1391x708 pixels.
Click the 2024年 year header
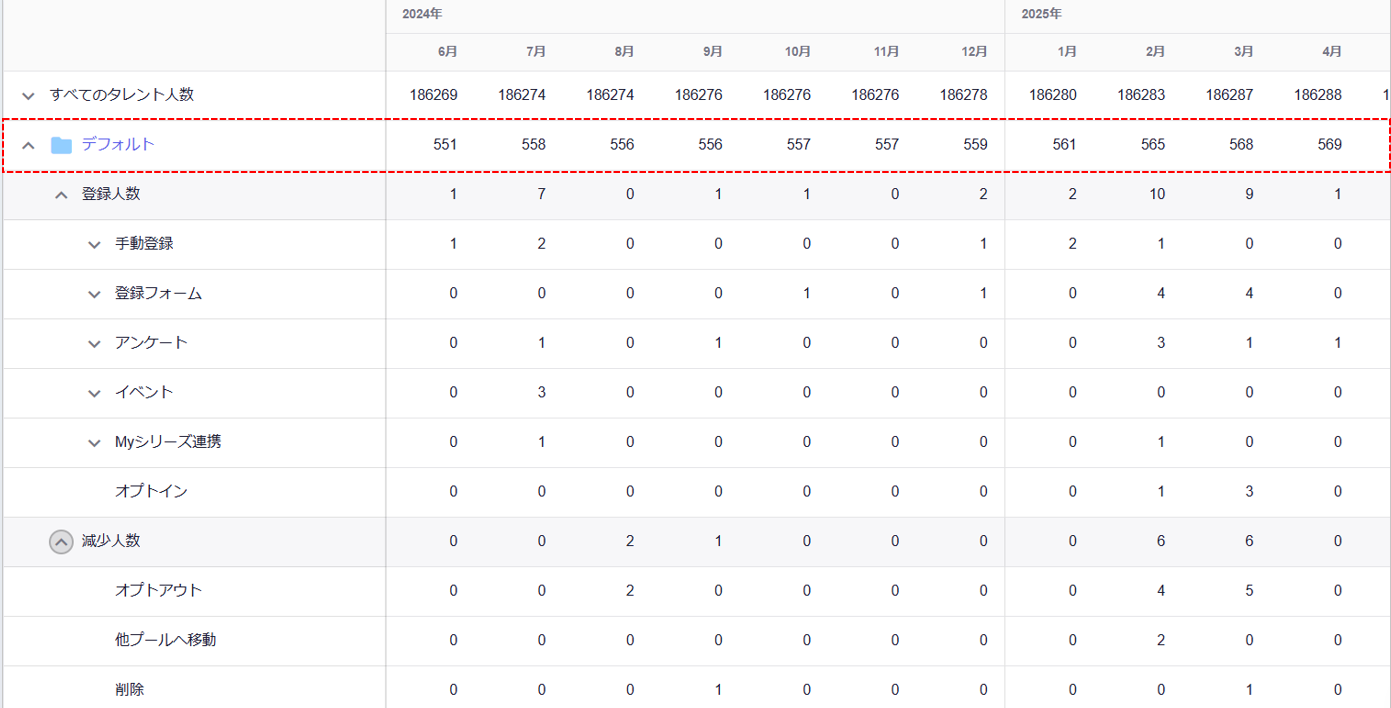(x=422, y=15)
